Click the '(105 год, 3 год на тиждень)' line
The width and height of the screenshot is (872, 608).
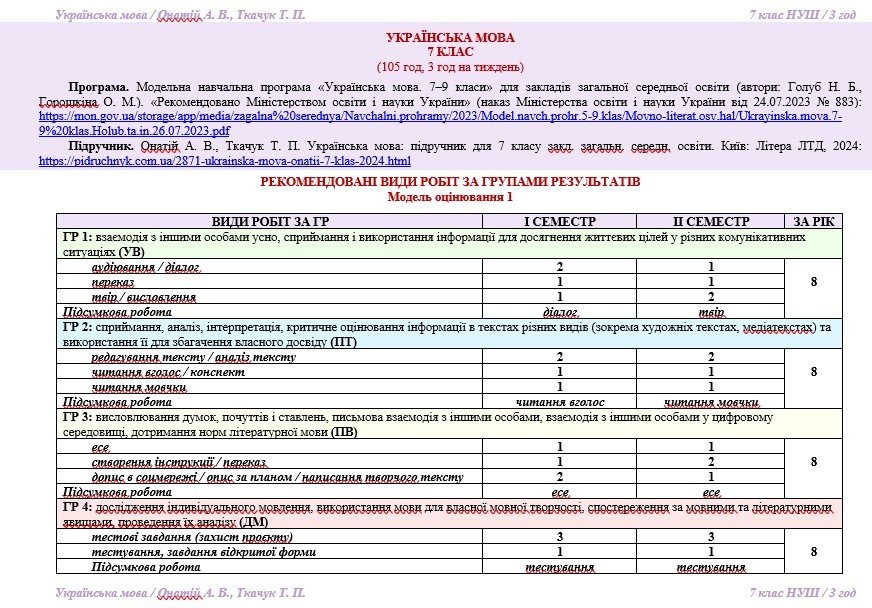450,67
